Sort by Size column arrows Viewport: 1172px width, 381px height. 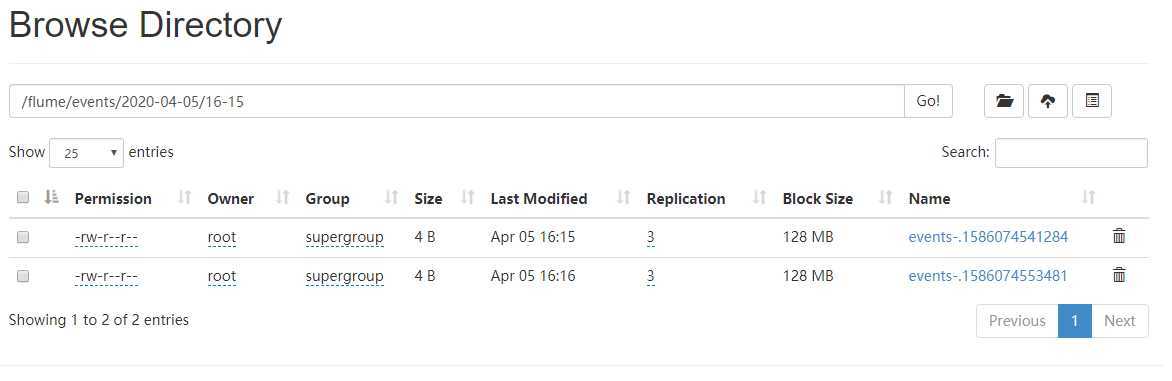468,197
